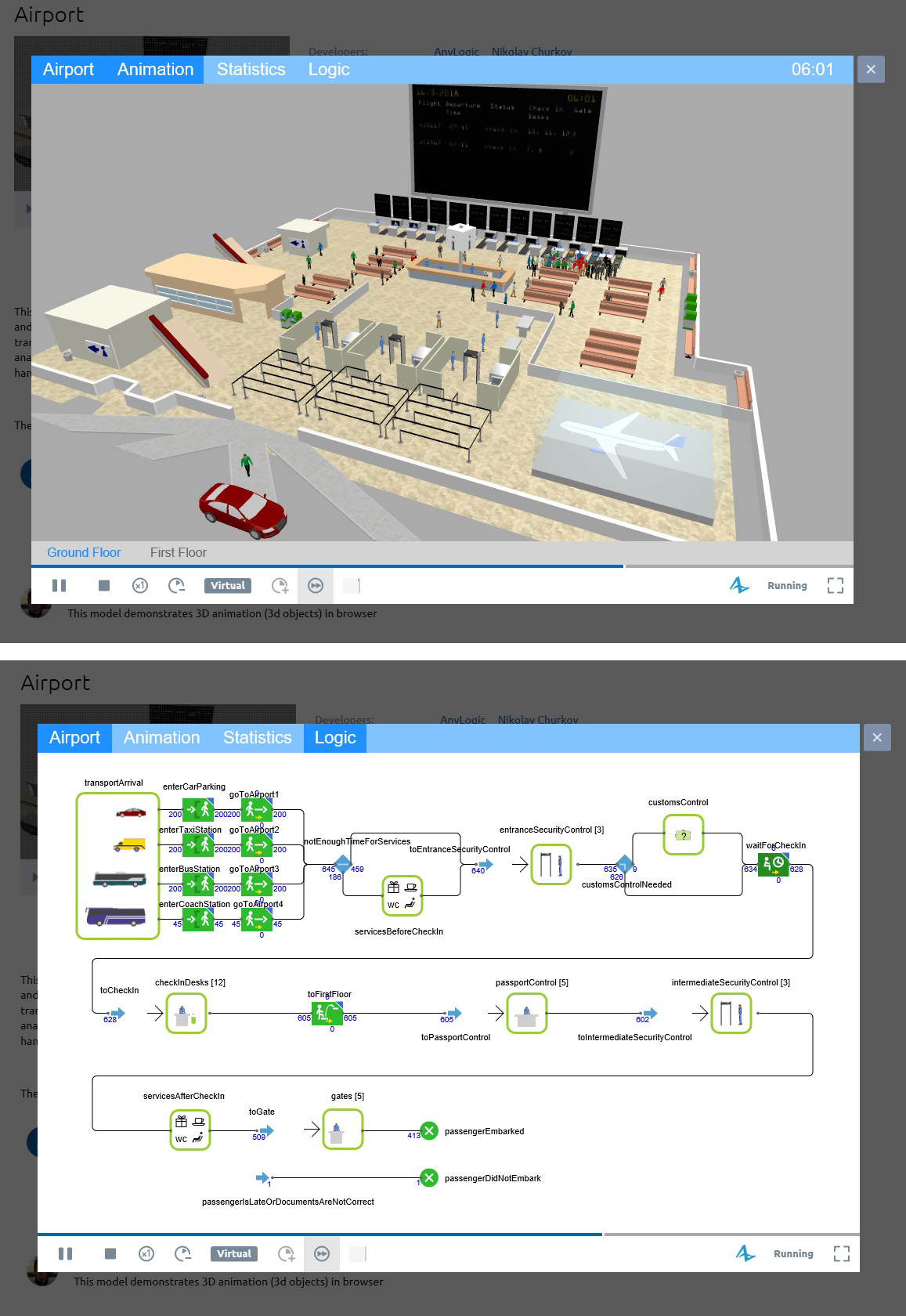
Task: Select the customsControl question-mark block
Action: coord(683,835)
